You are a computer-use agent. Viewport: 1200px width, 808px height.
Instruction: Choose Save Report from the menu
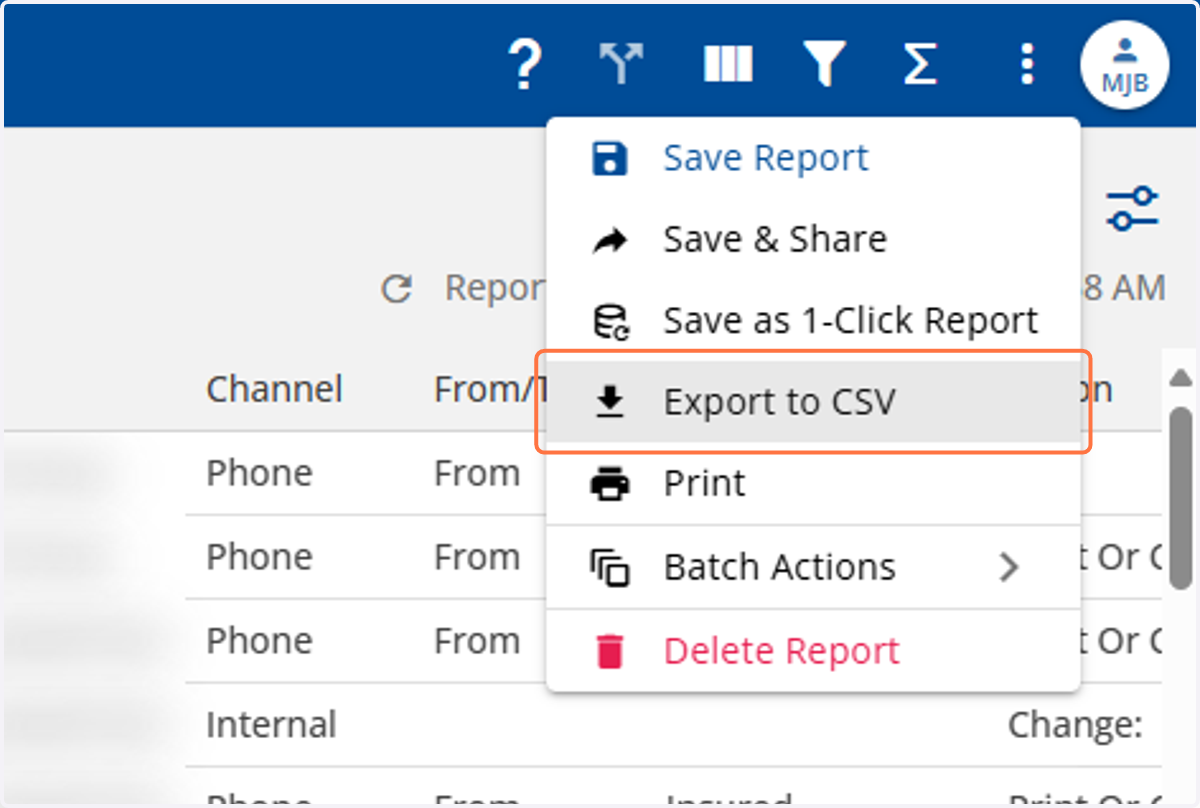813,159
